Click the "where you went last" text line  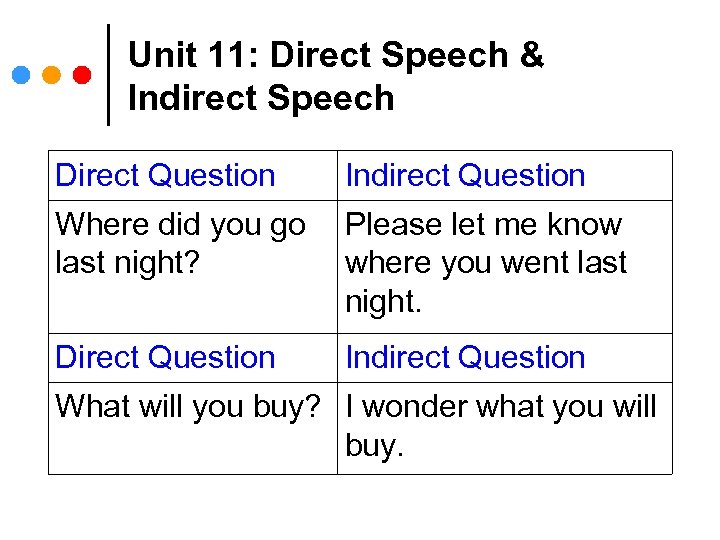(486, 263)
